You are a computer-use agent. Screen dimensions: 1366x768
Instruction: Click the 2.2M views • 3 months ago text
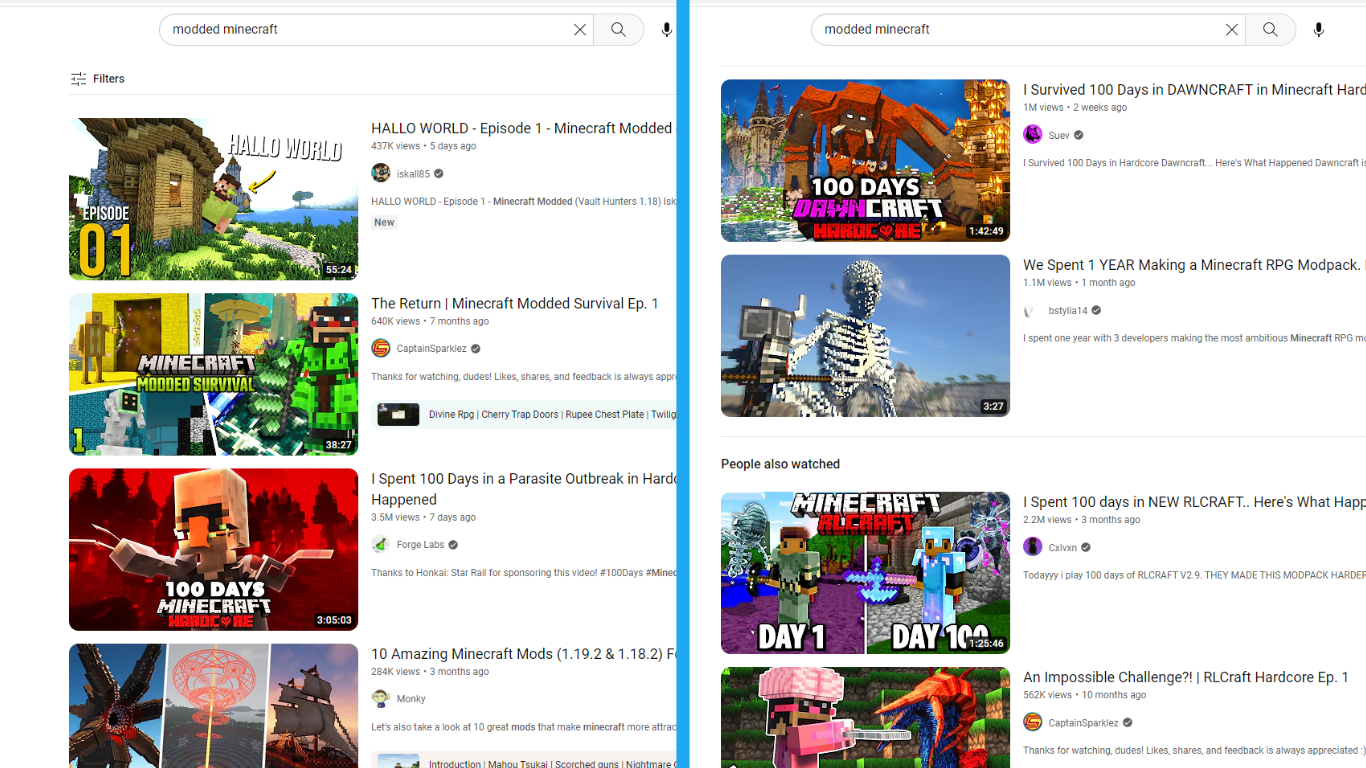[x=1081, y=519]
